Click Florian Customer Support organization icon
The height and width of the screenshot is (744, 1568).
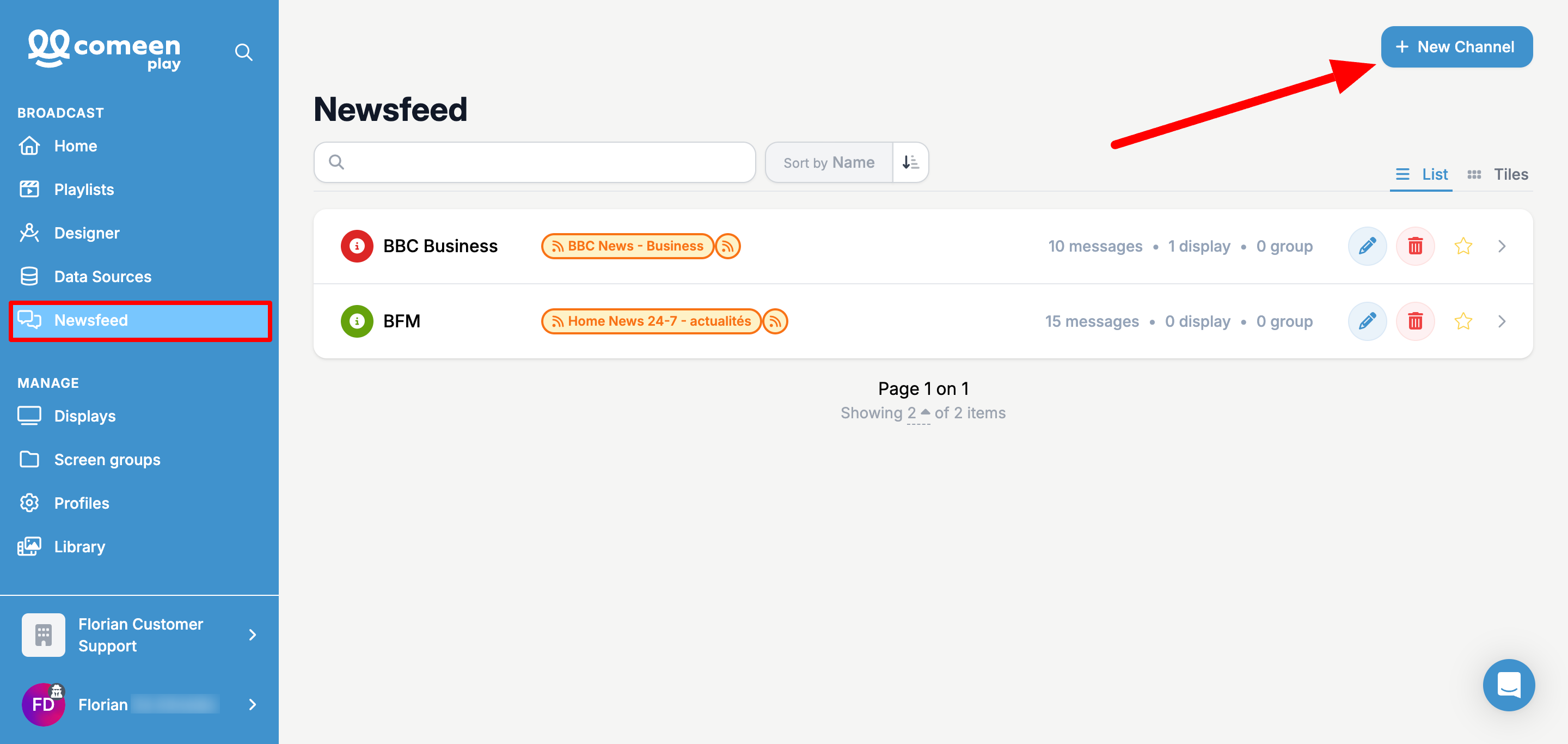click(x=43, y=635)
